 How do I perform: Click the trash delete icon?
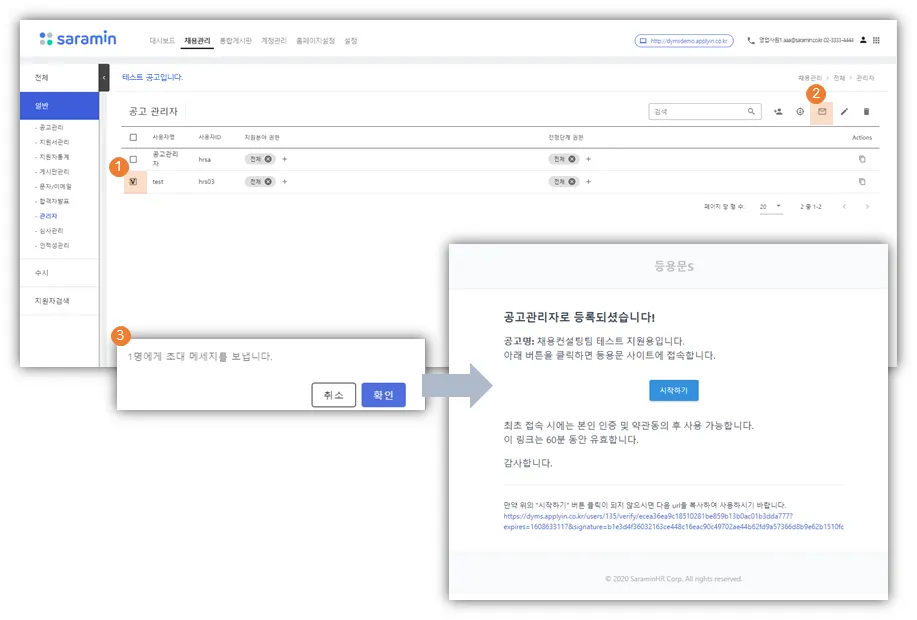[866, 112]
